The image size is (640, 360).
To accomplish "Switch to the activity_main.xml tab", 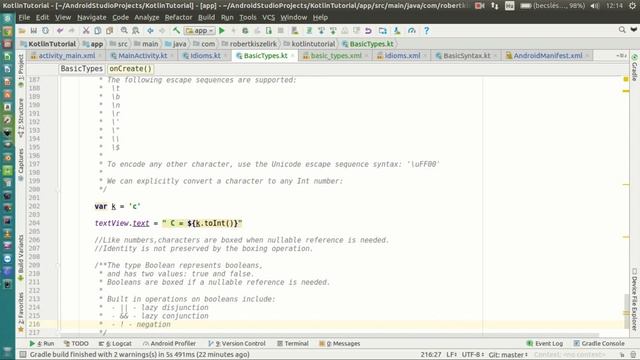I will pos(67,56).
